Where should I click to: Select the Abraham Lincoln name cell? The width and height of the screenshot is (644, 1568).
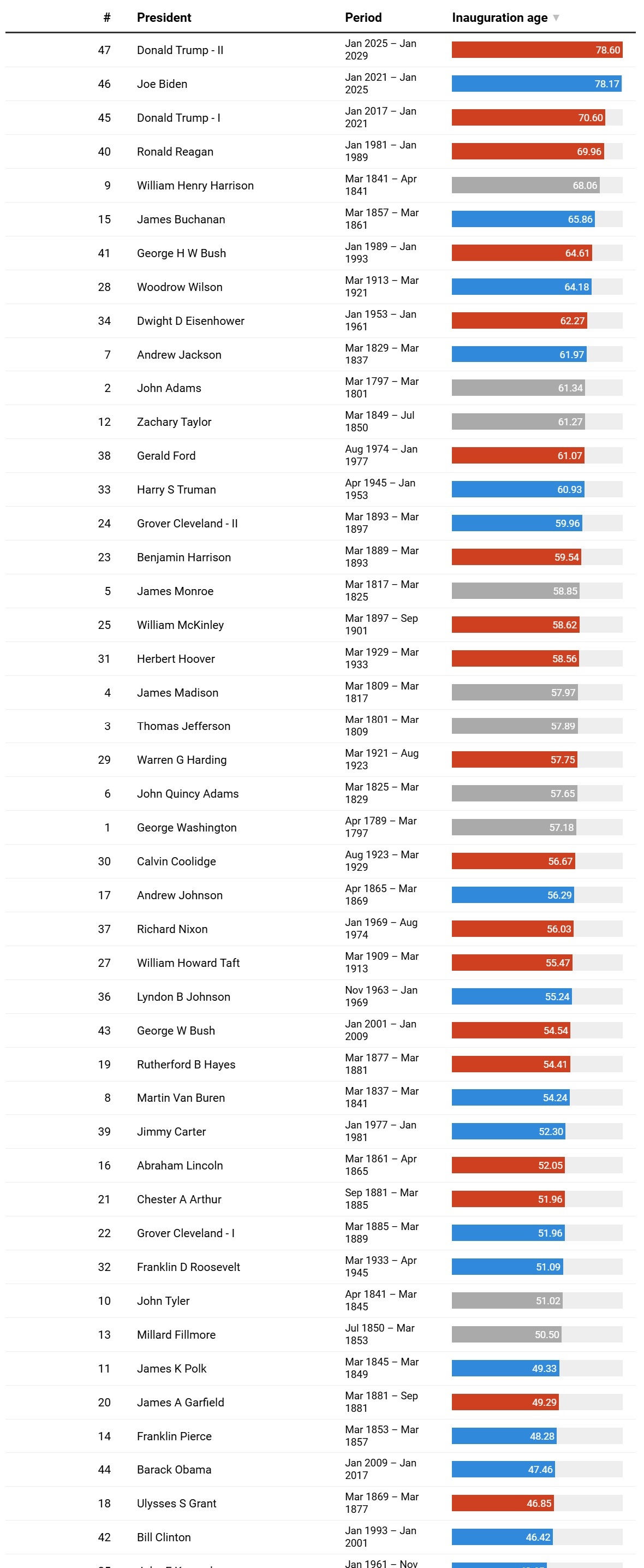(180, 1166)
